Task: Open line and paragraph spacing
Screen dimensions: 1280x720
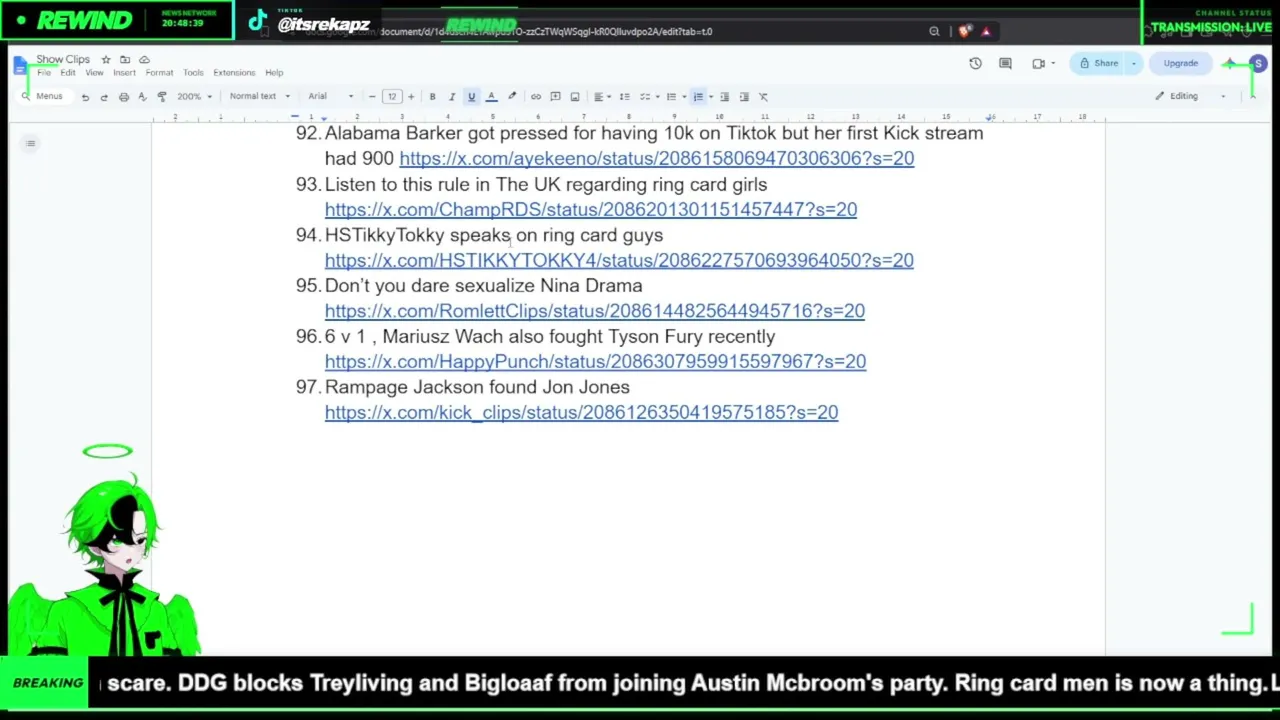Action: (625, 97)
